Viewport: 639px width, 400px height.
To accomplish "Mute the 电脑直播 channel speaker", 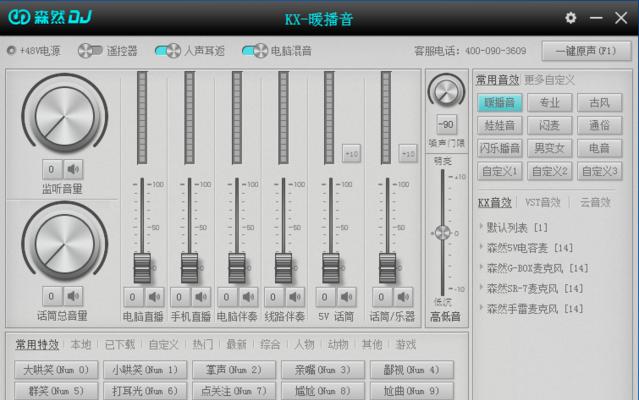I will tap(154, 297).
